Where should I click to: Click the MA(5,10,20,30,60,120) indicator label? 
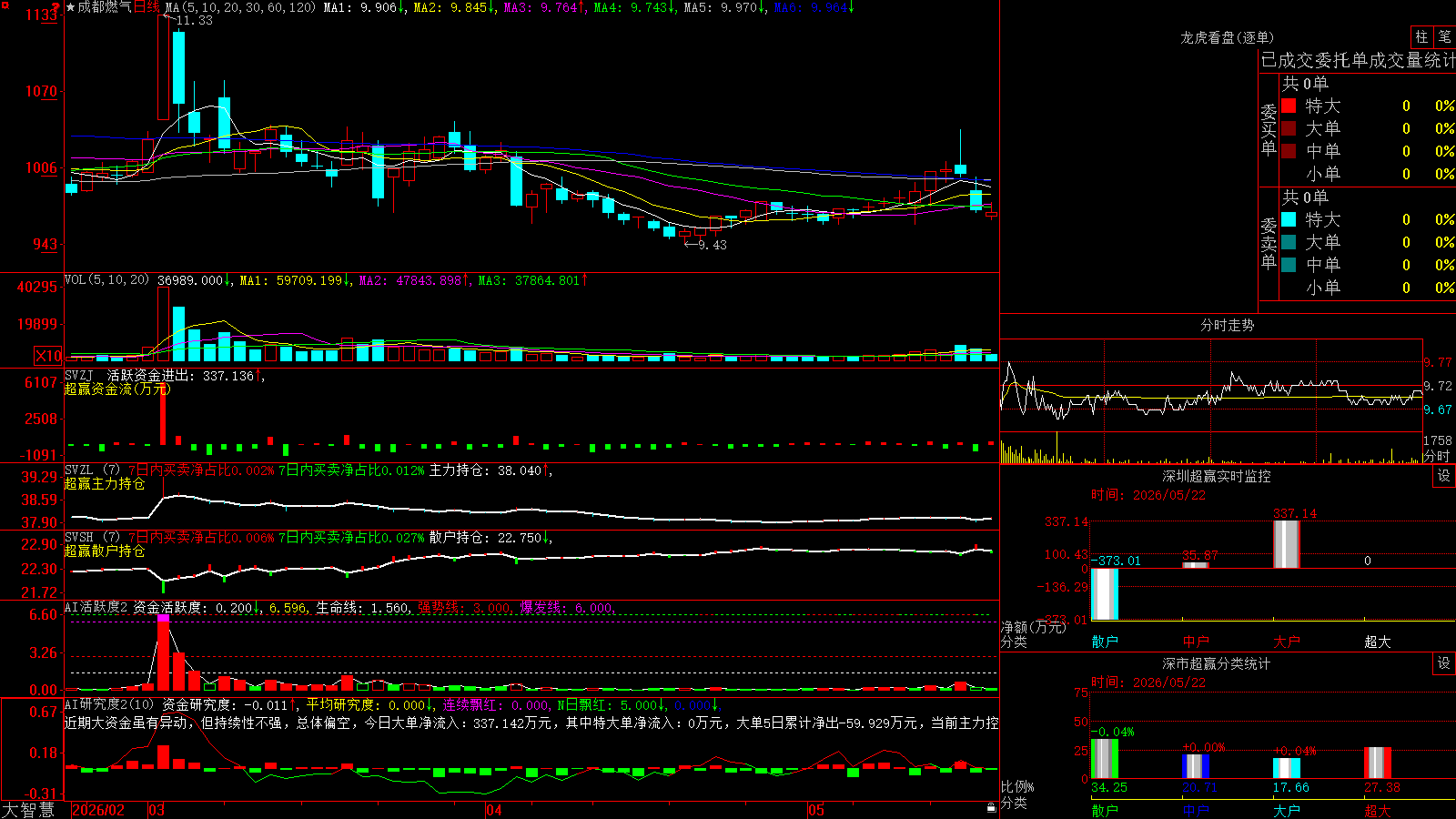240,7
